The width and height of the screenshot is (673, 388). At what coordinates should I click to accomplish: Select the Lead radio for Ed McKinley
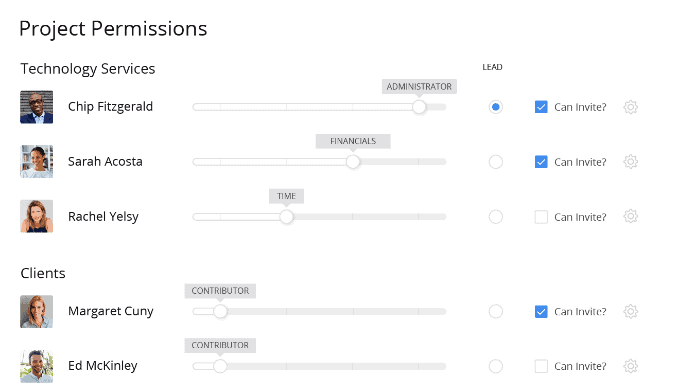click(x=496, y=366)
